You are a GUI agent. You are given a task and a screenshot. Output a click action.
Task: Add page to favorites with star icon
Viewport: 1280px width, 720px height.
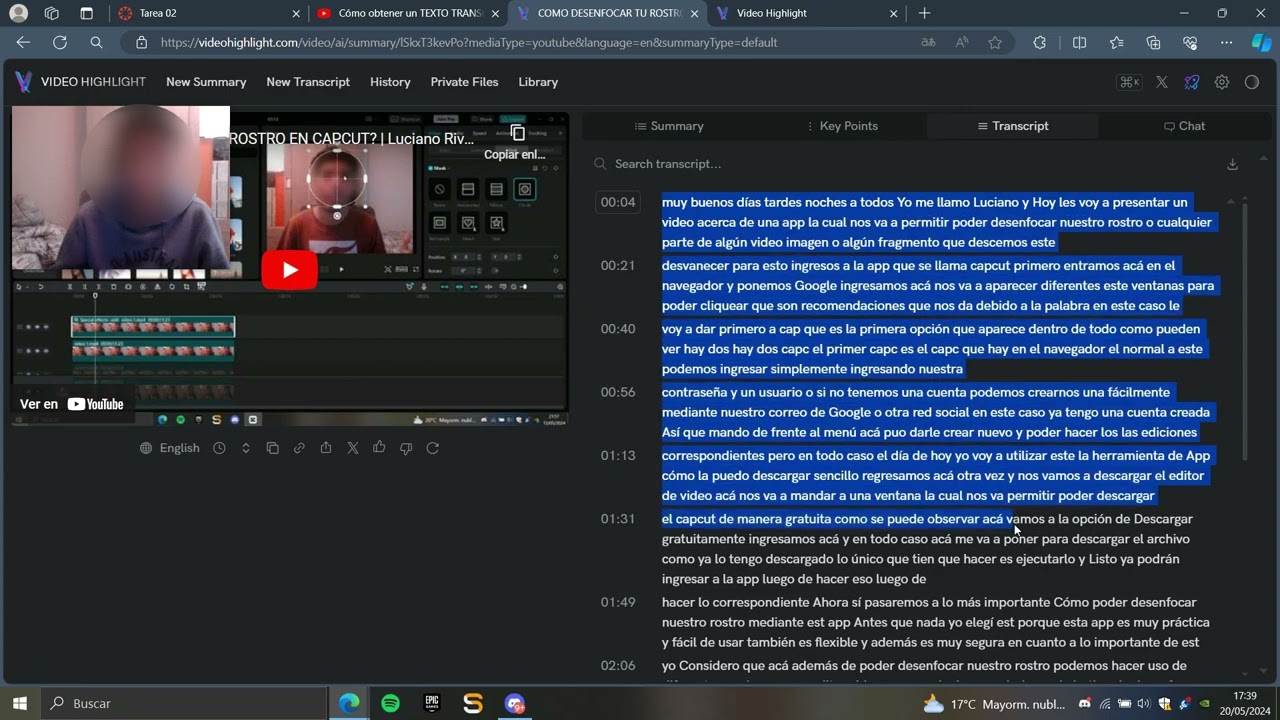(995, 43)
